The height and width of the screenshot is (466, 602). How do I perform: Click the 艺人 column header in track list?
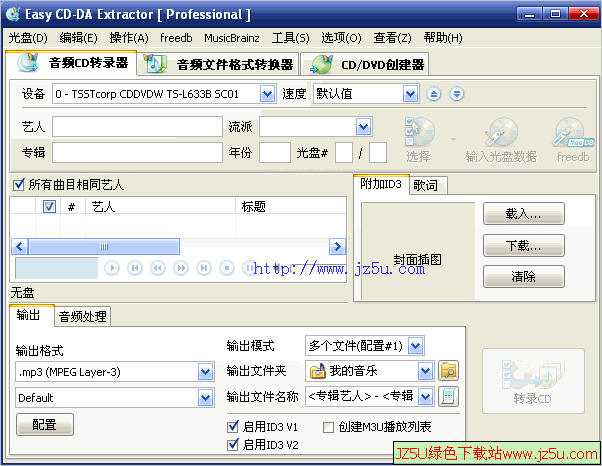tap(160, 207)
